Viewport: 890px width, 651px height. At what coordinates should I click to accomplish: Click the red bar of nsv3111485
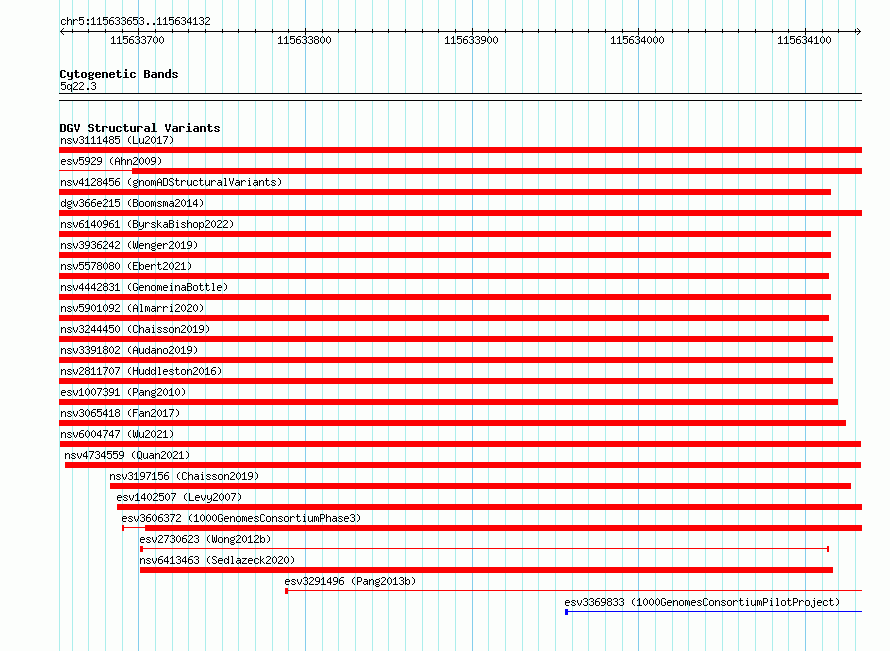(x=460, y=150)
